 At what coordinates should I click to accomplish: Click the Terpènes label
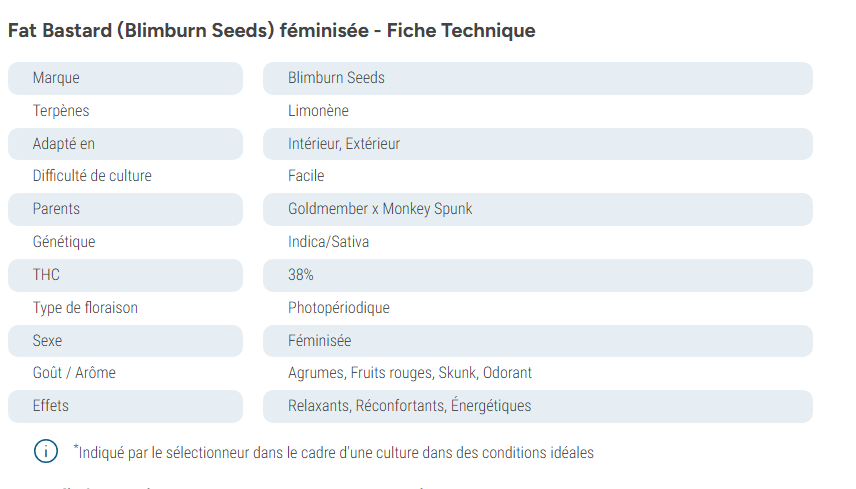click(61, 111)
